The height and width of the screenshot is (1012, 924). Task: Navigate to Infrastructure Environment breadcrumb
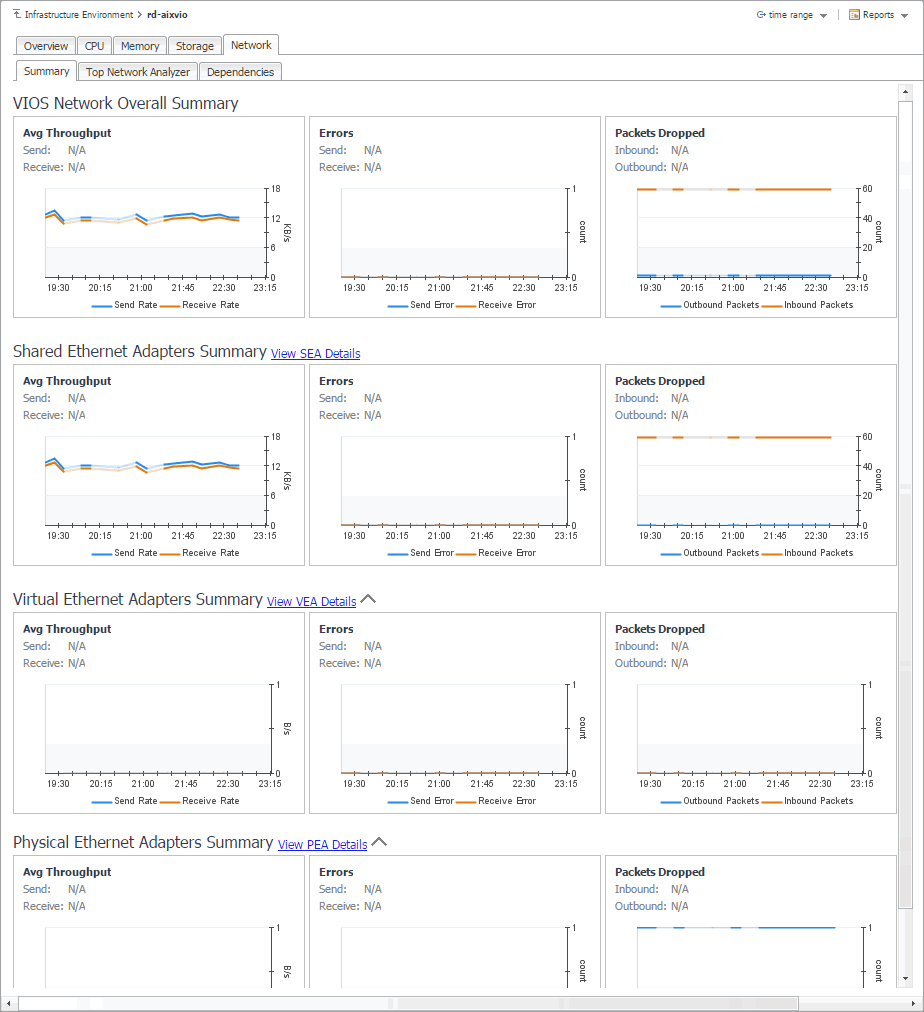78,15
